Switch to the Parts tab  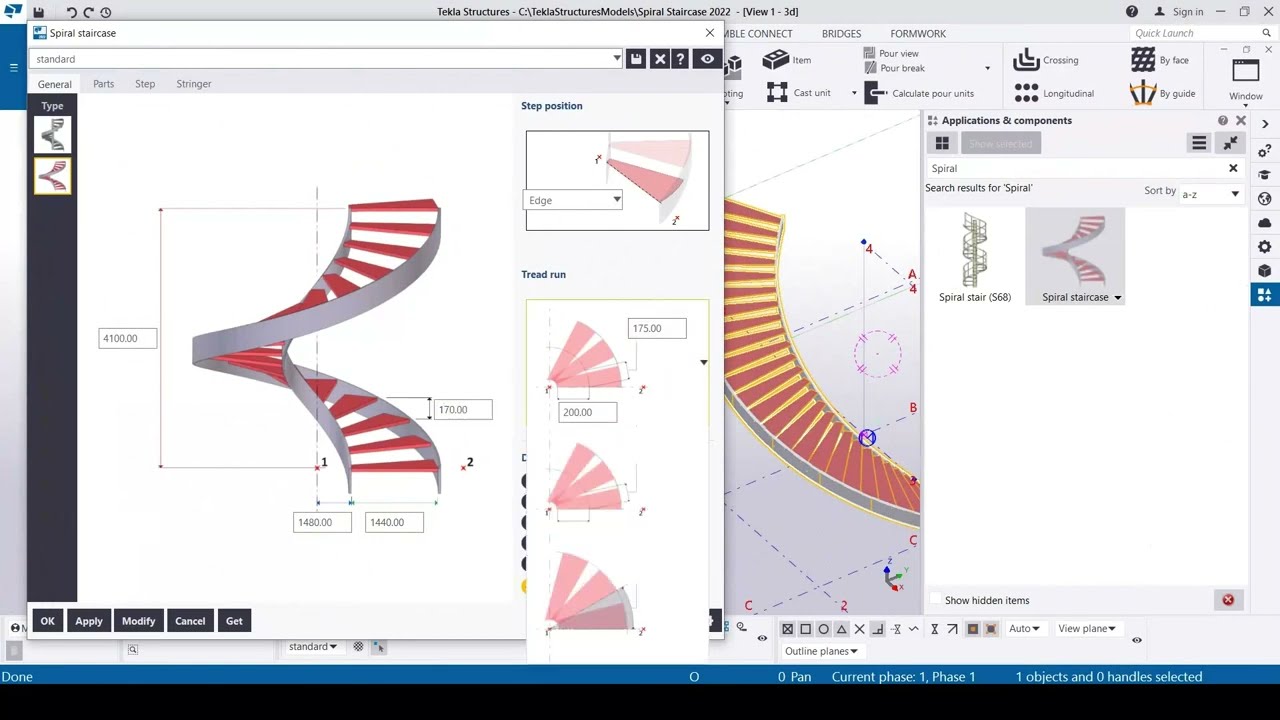(103, 84)
